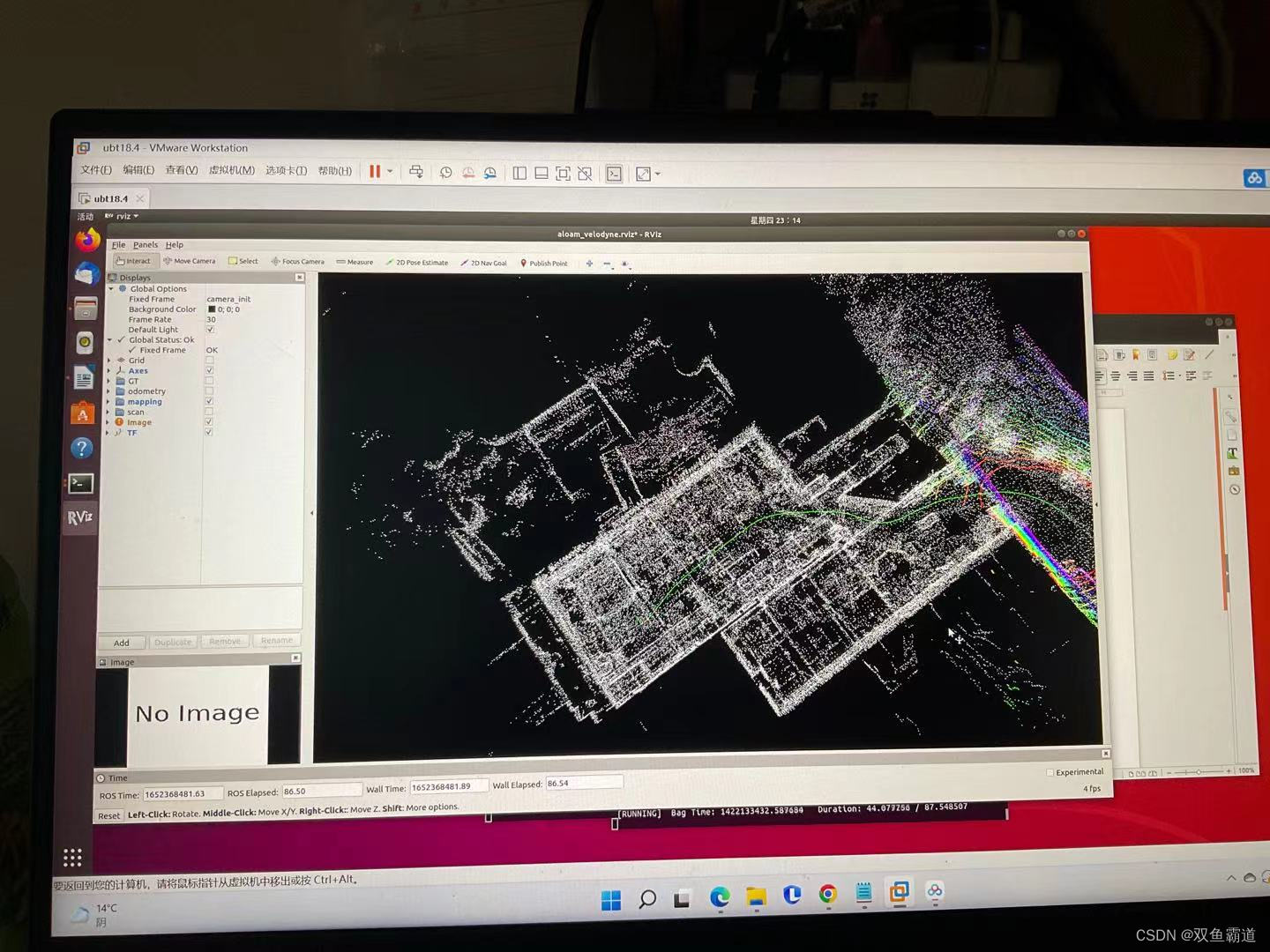Image resolution: width=1270 pixels, height=952 pixels.
Task: Click VMware stretch guest display icon
Action: 644,175
